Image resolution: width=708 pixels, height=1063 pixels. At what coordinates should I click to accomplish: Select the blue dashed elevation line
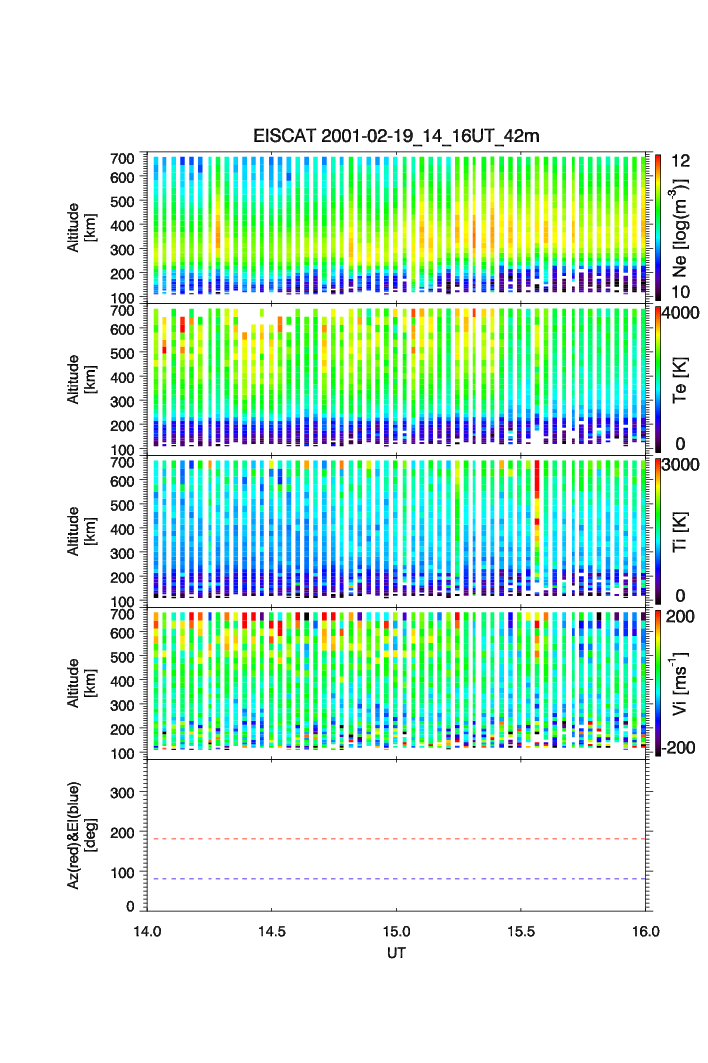pyautogui.click(x=398, y=879)
